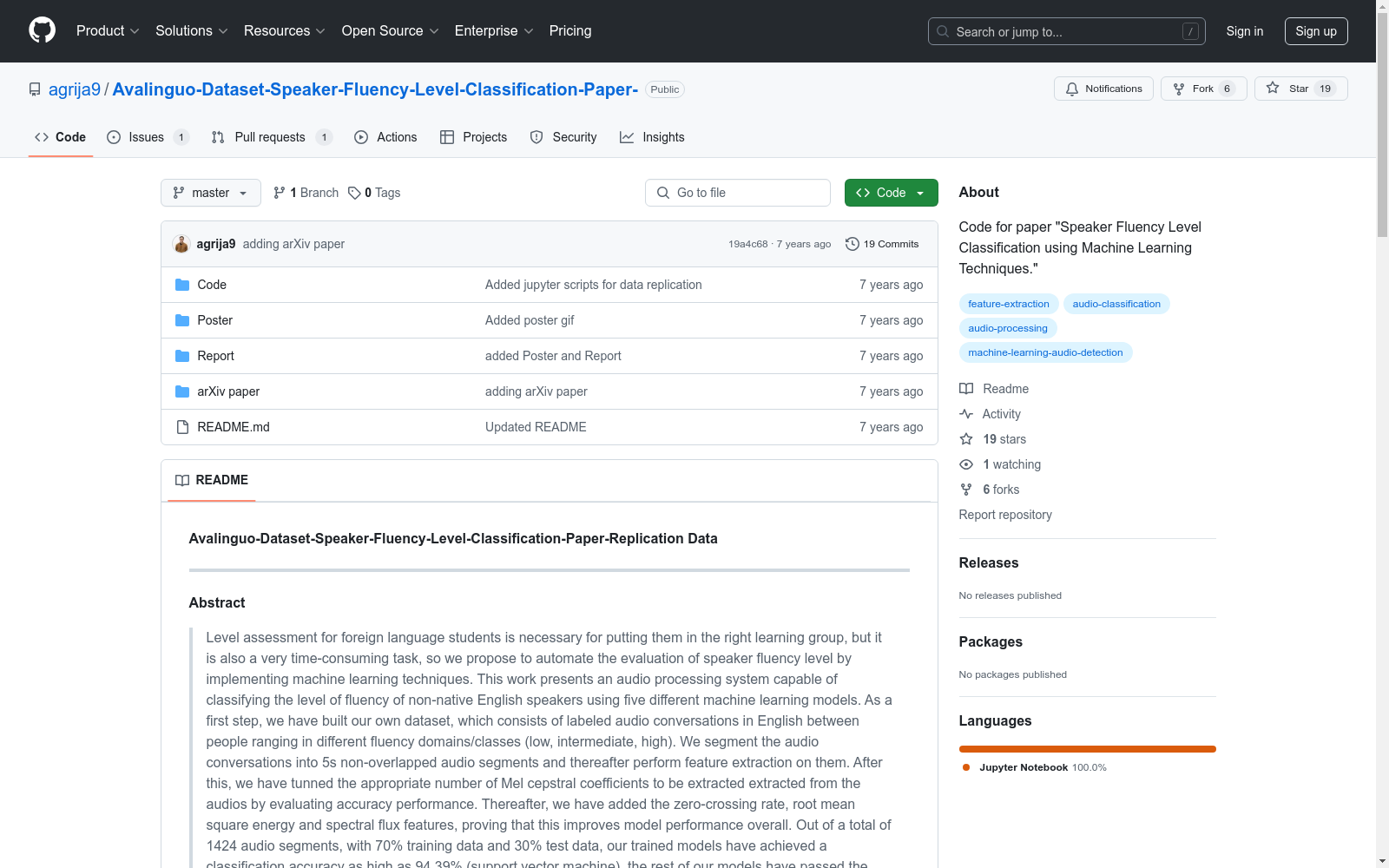
Task: Click the README.md file icon
Action: (182, 427)
